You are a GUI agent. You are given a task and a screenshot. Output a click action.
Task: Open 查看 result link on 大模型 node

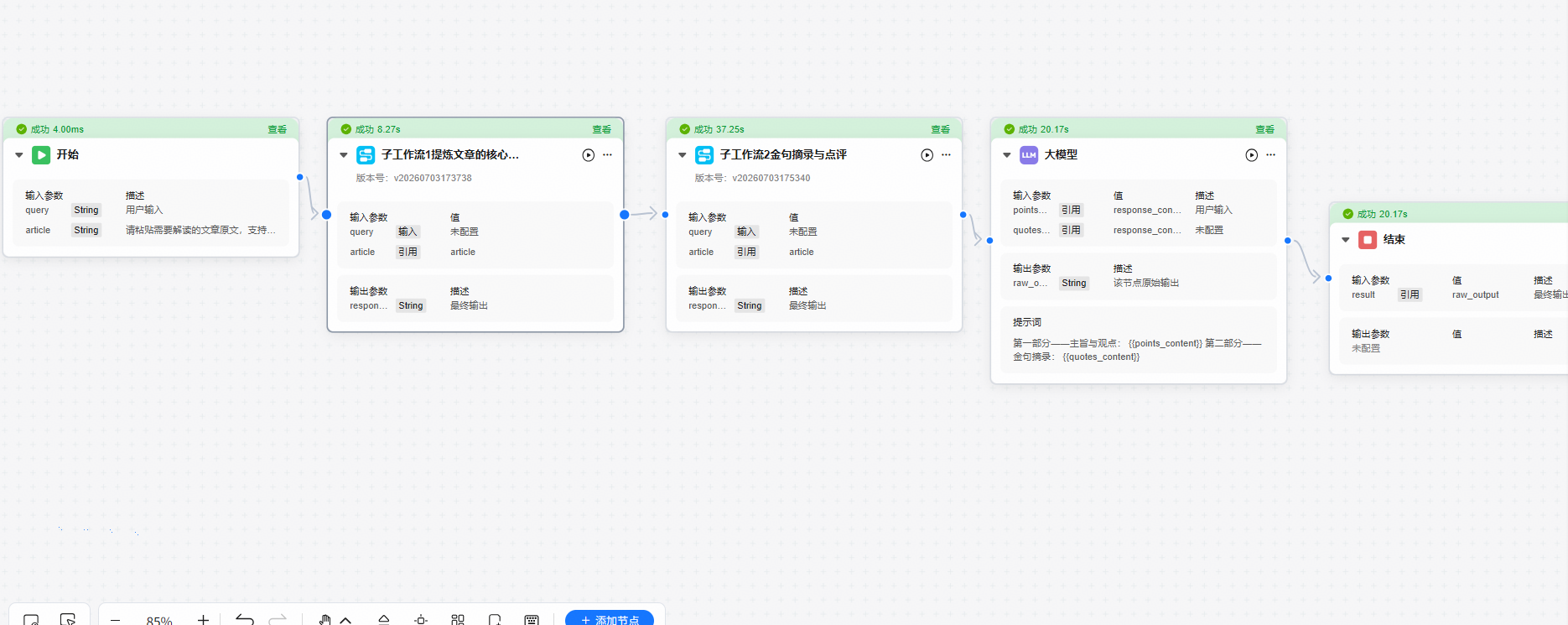(x=1265, y=129)
